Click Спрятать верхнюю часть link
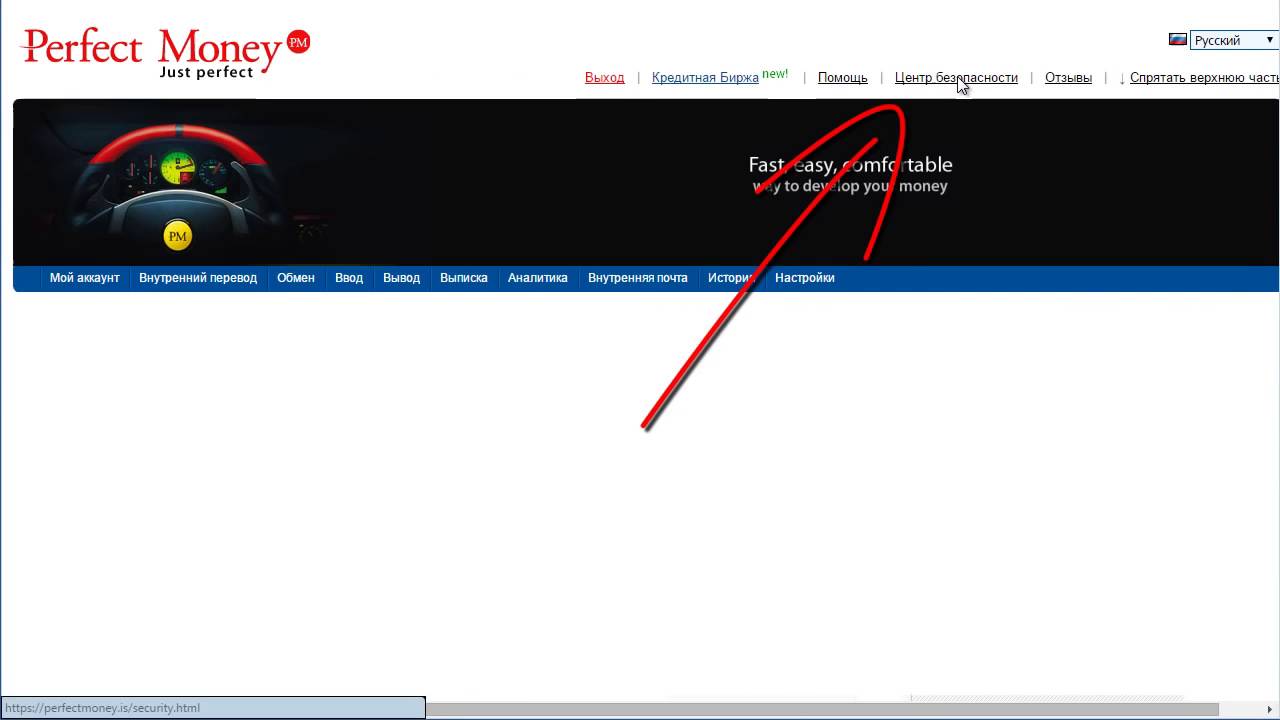 click(1204, 77)
